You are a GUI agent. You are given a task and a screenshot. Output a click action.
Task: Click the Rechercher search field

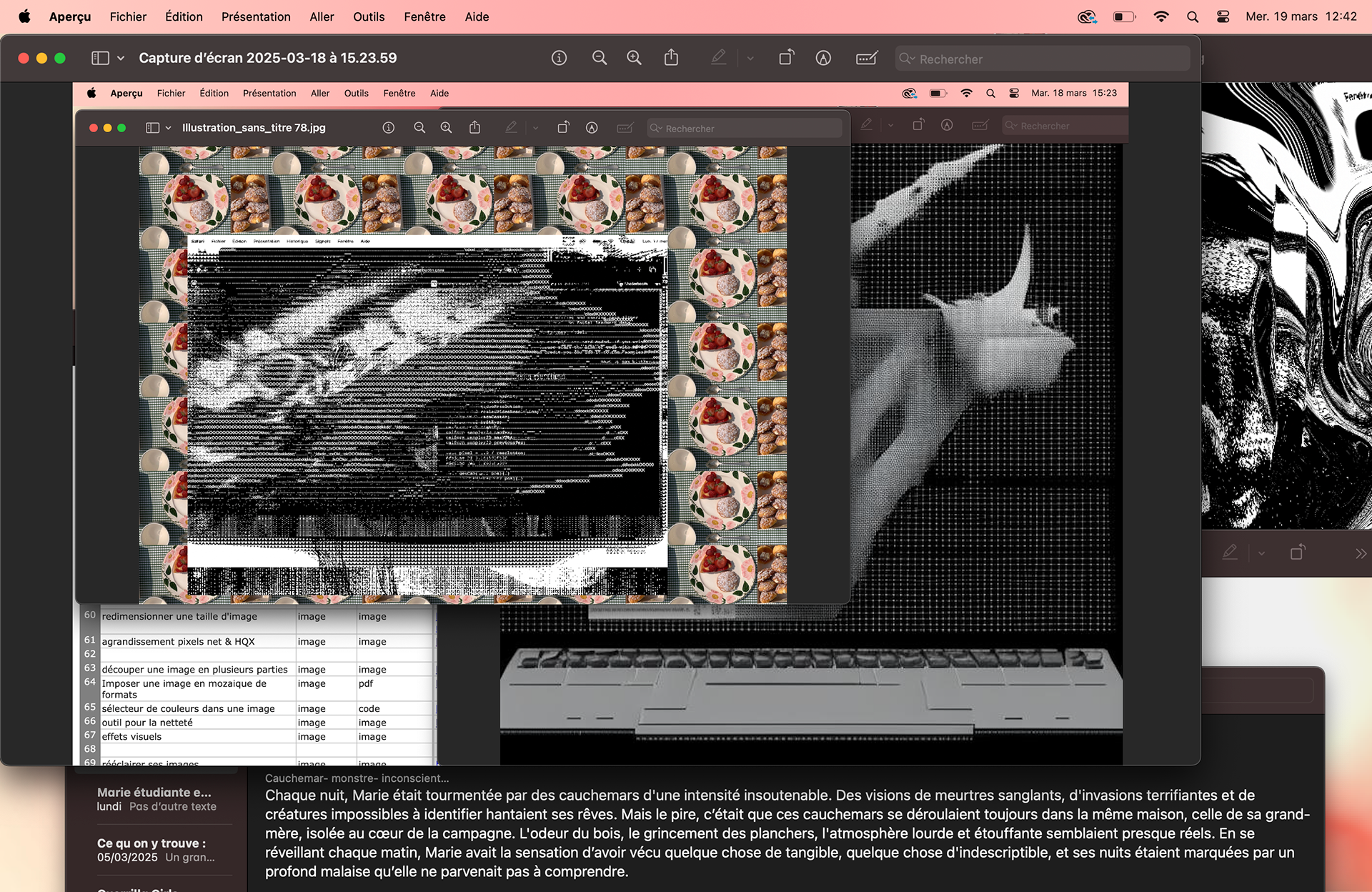coord(1043,59)
